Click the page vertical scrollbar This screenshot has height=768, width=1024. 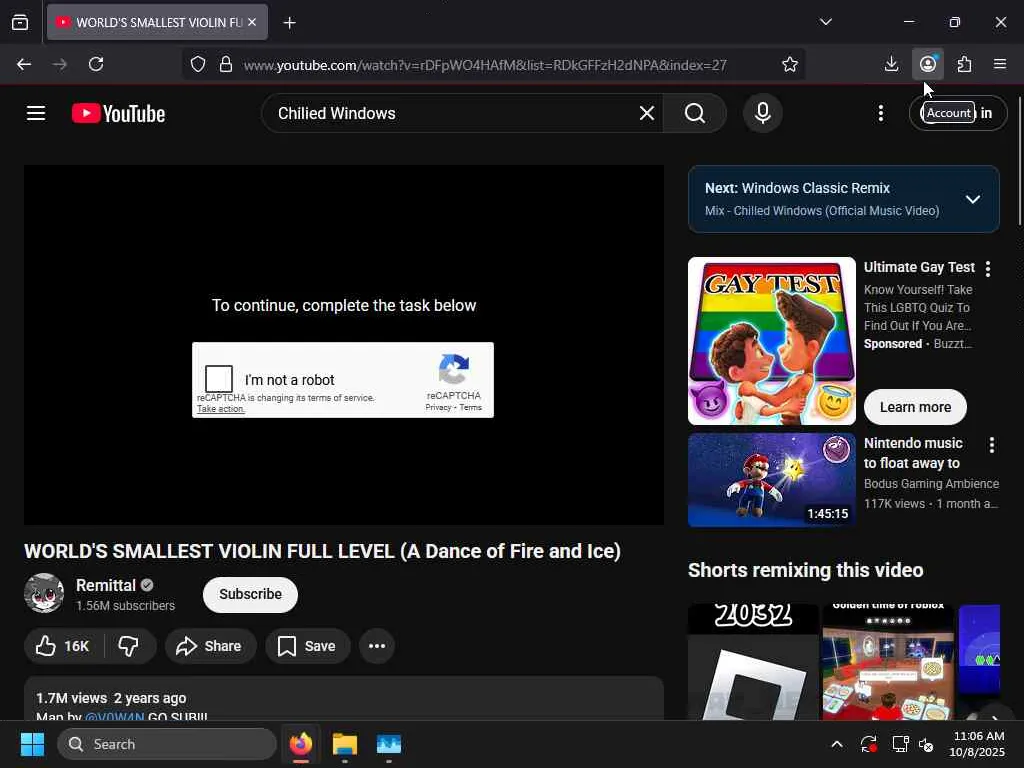click(1019, 161)
